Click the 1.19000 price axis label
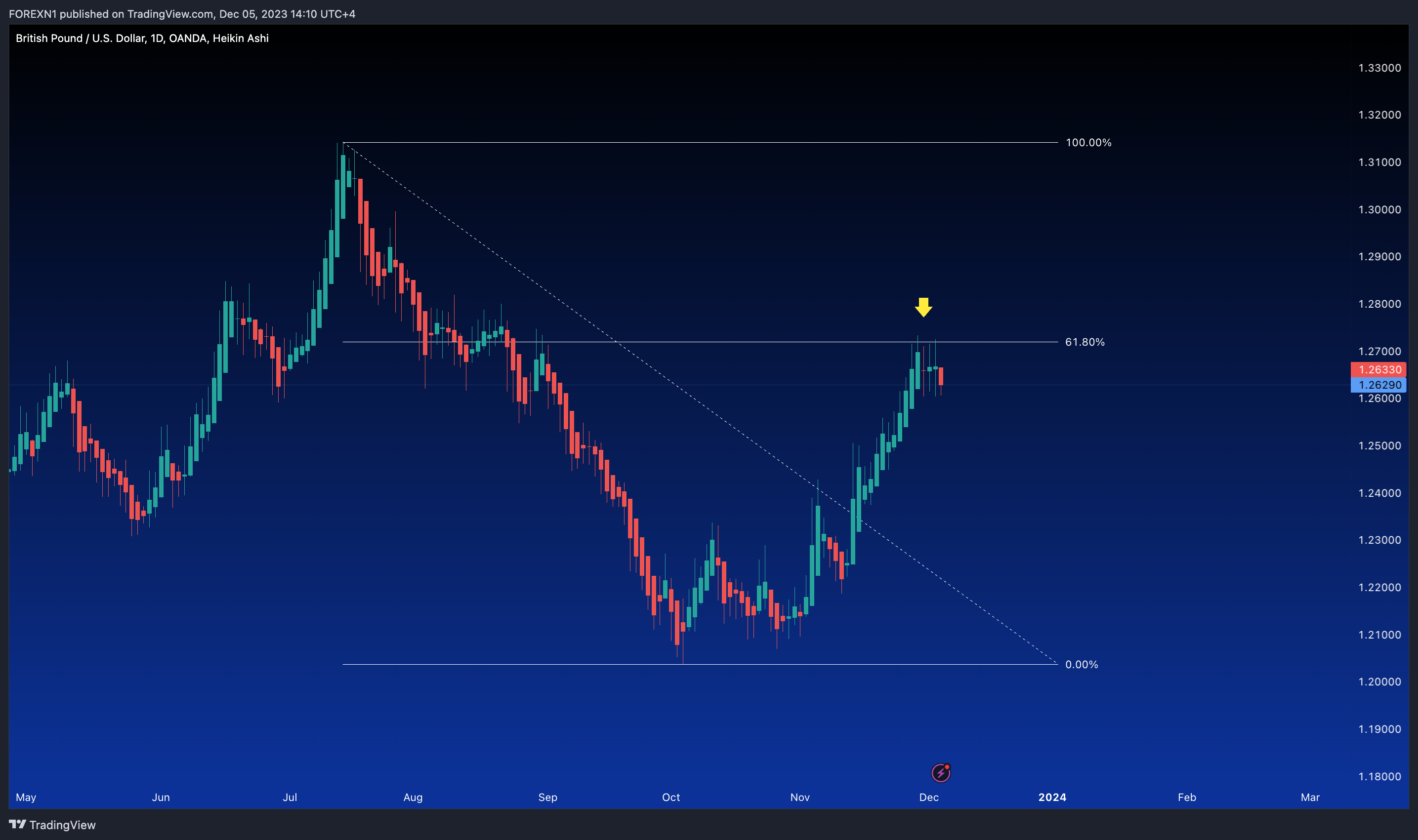The width and height of the screenshot is (1418, 840). (1379, 729)
